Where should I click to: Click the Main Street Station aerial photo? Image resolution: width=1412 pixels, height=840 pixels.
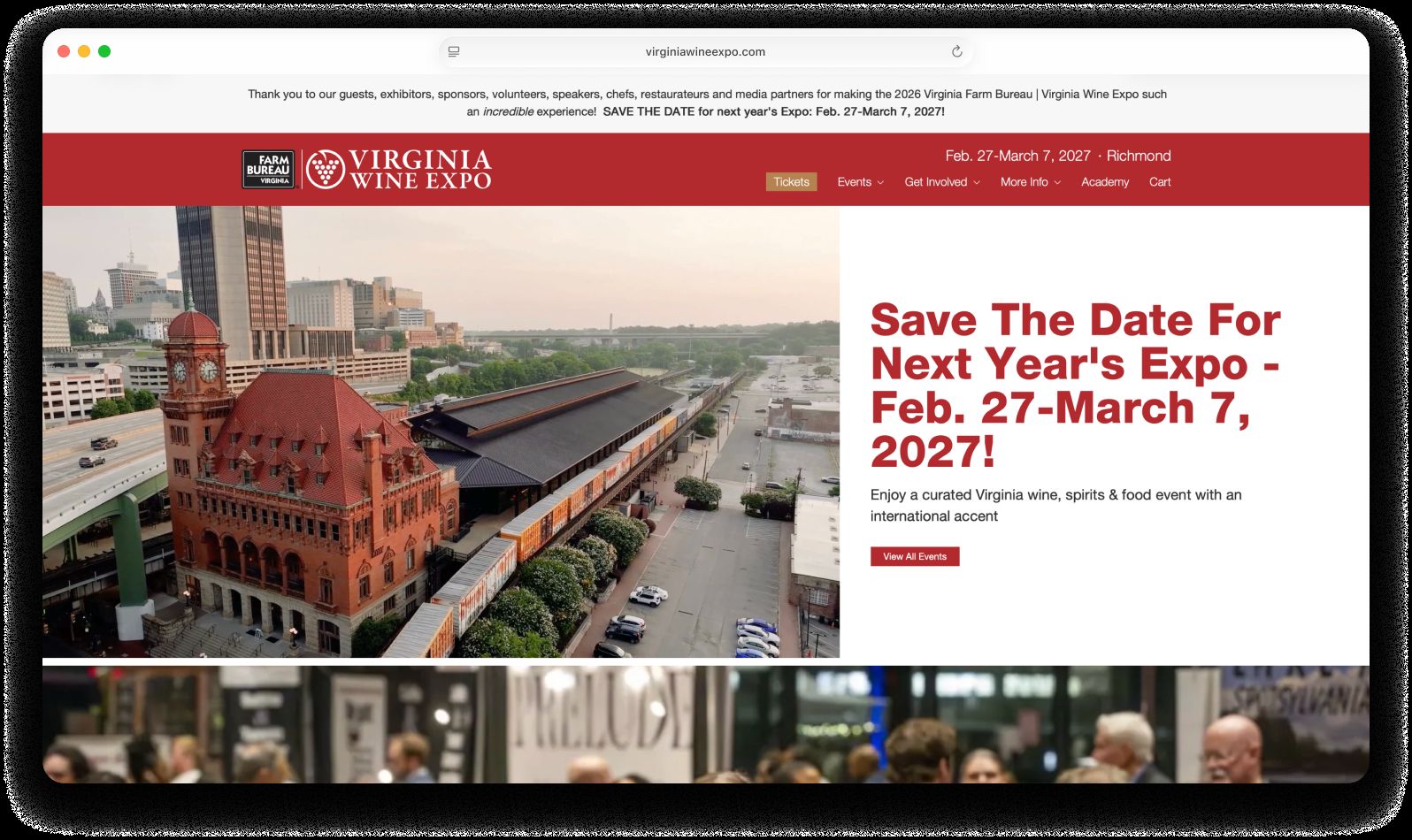pyautogui.click(x=441, y=431)
